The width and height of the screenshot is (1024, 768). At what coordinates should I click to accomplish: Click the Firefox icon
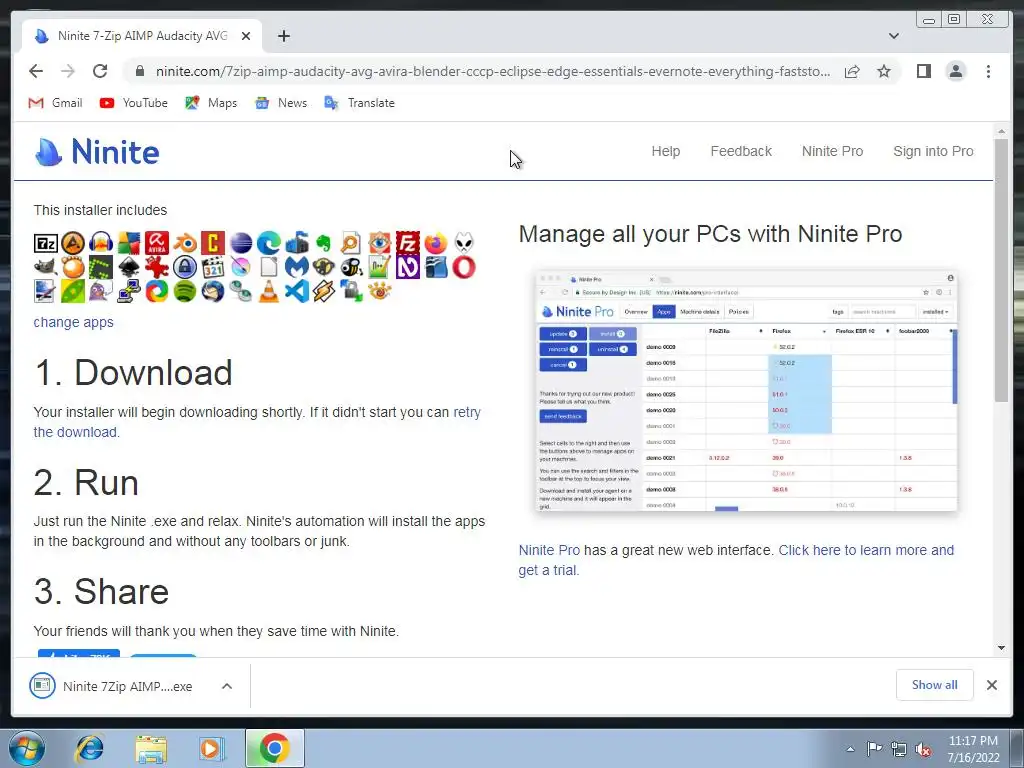(436, 244)
